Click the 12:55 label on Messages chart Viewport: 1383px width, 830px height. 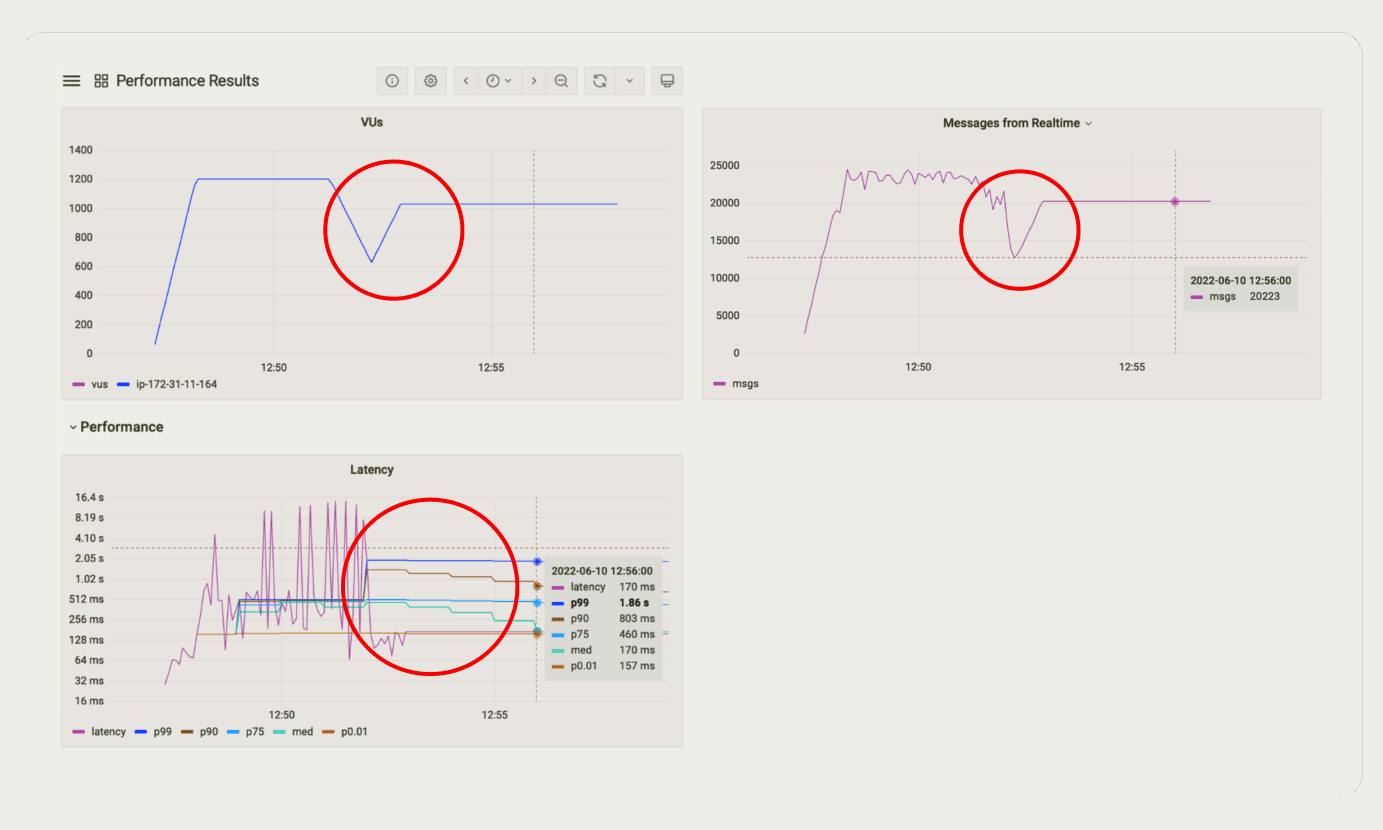pos(1132,367)
